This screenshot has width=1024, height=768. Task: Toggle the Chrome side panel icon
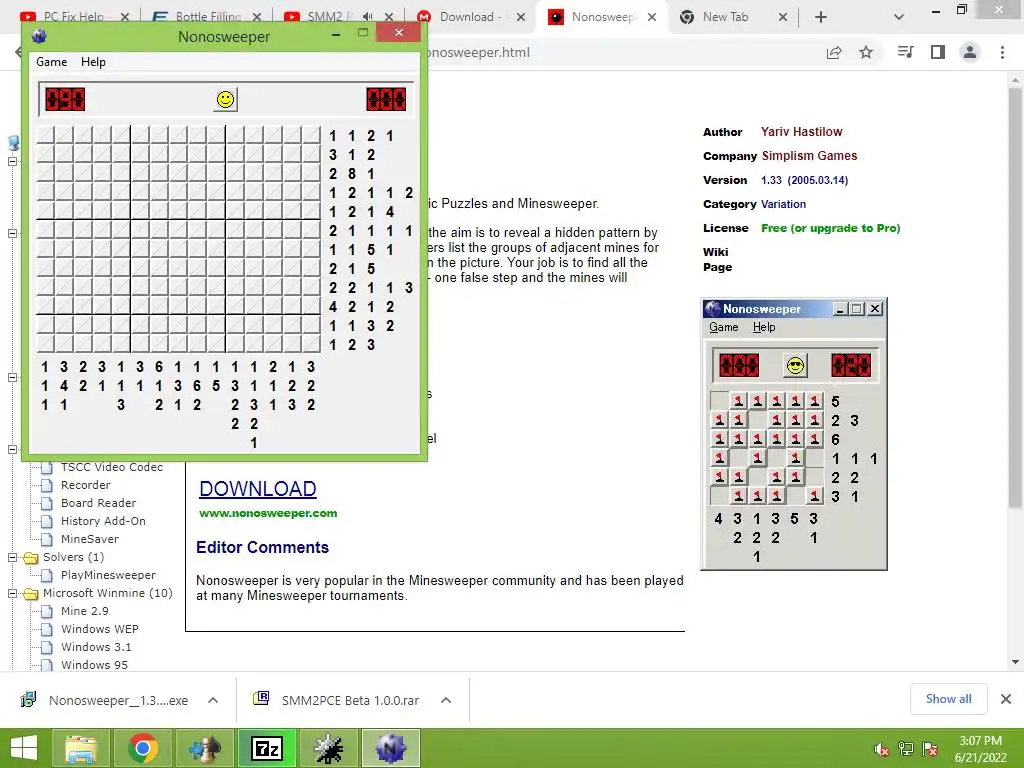click(x=938, y=52)
